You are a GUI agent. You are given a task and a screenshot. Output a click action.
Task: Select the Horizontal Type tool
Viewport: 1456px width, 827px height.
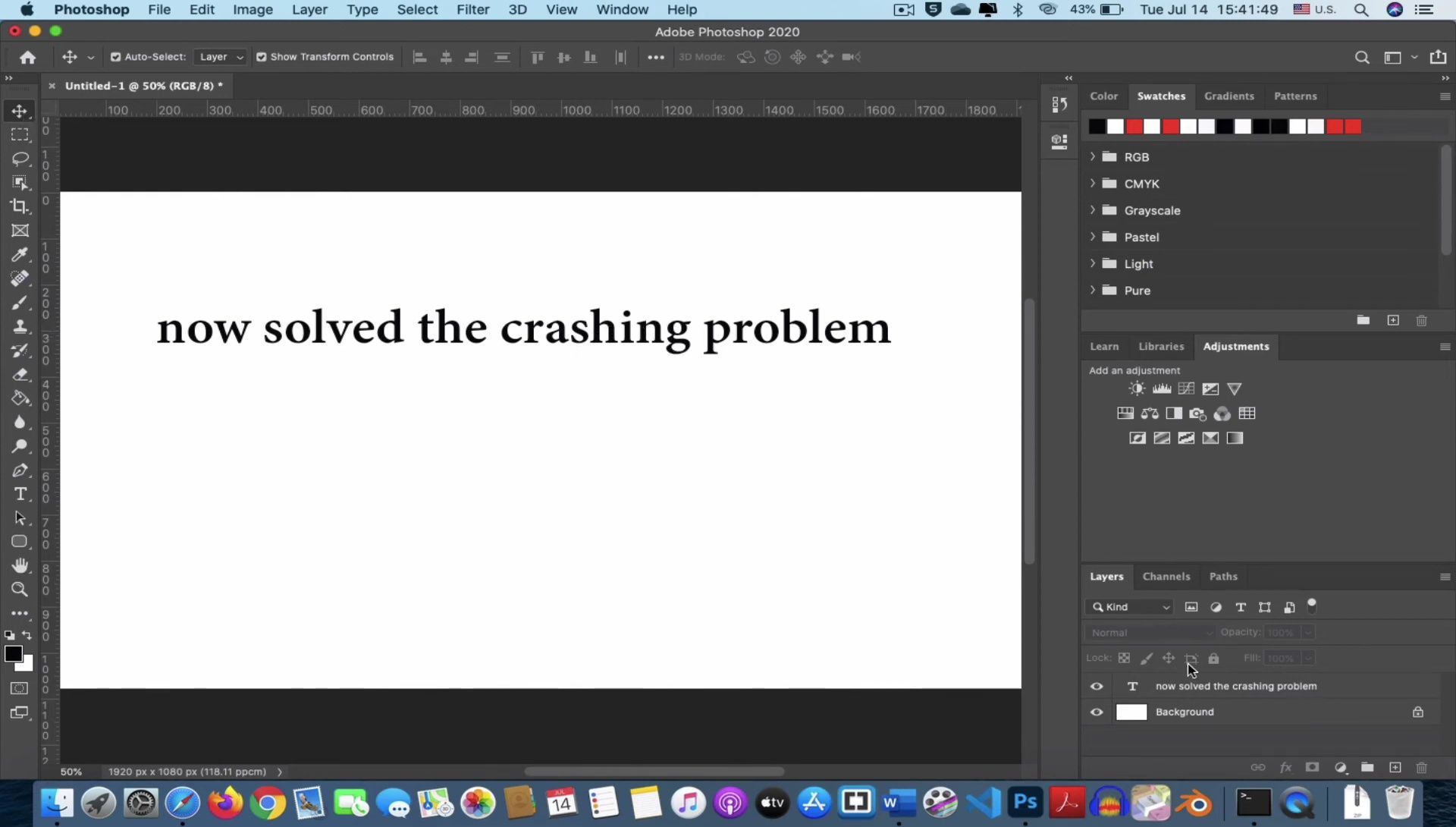pos(20,494)
